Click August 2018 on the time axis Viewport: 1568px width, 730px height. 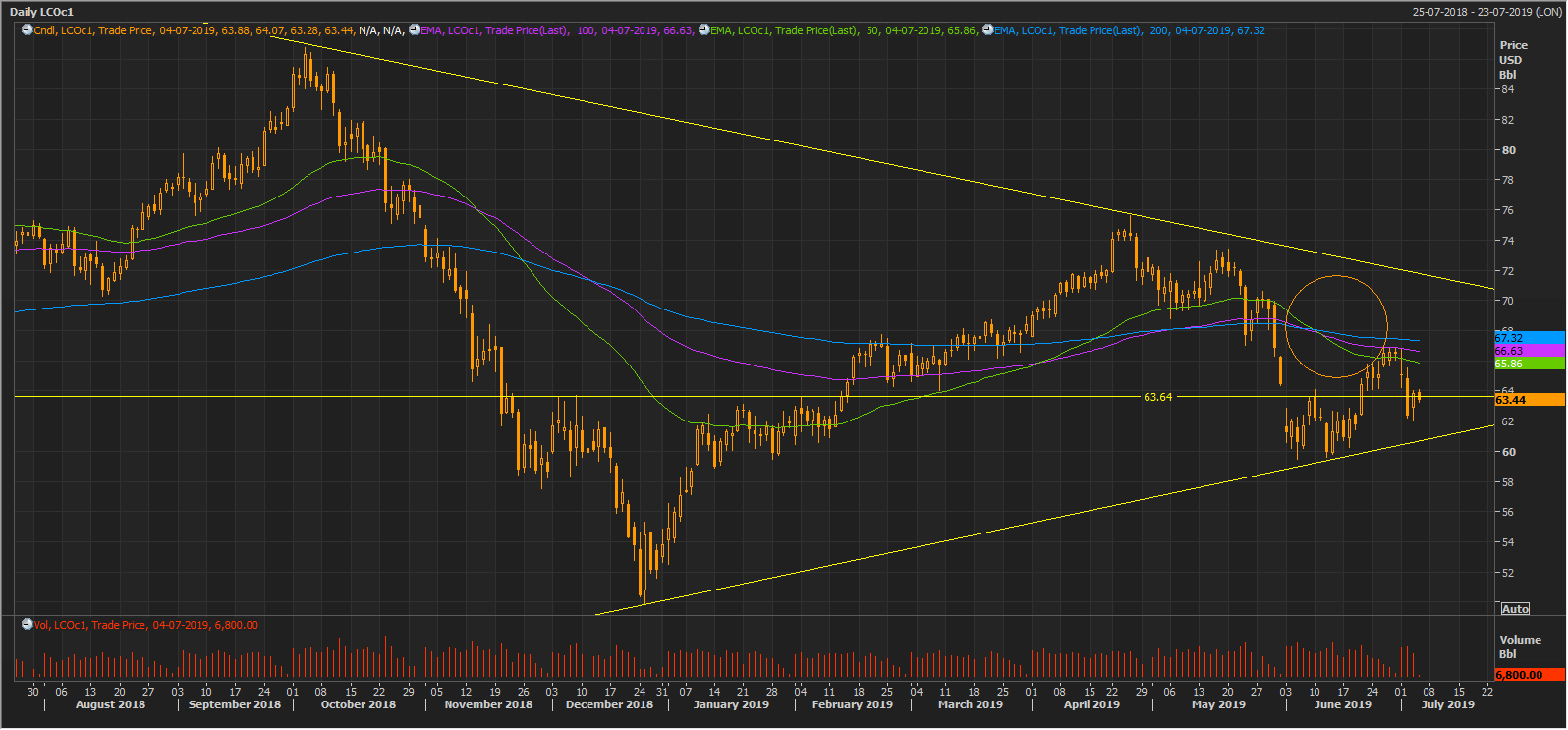(110, 704)
